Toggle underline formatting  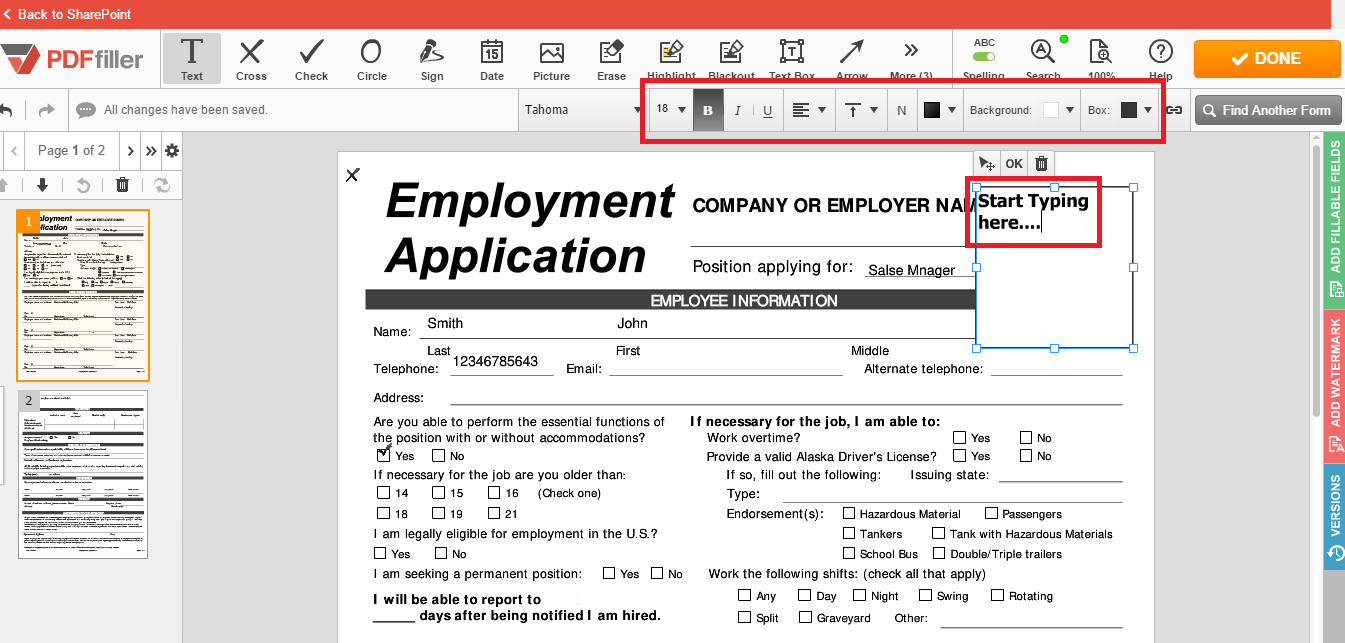tap(767, 110)
